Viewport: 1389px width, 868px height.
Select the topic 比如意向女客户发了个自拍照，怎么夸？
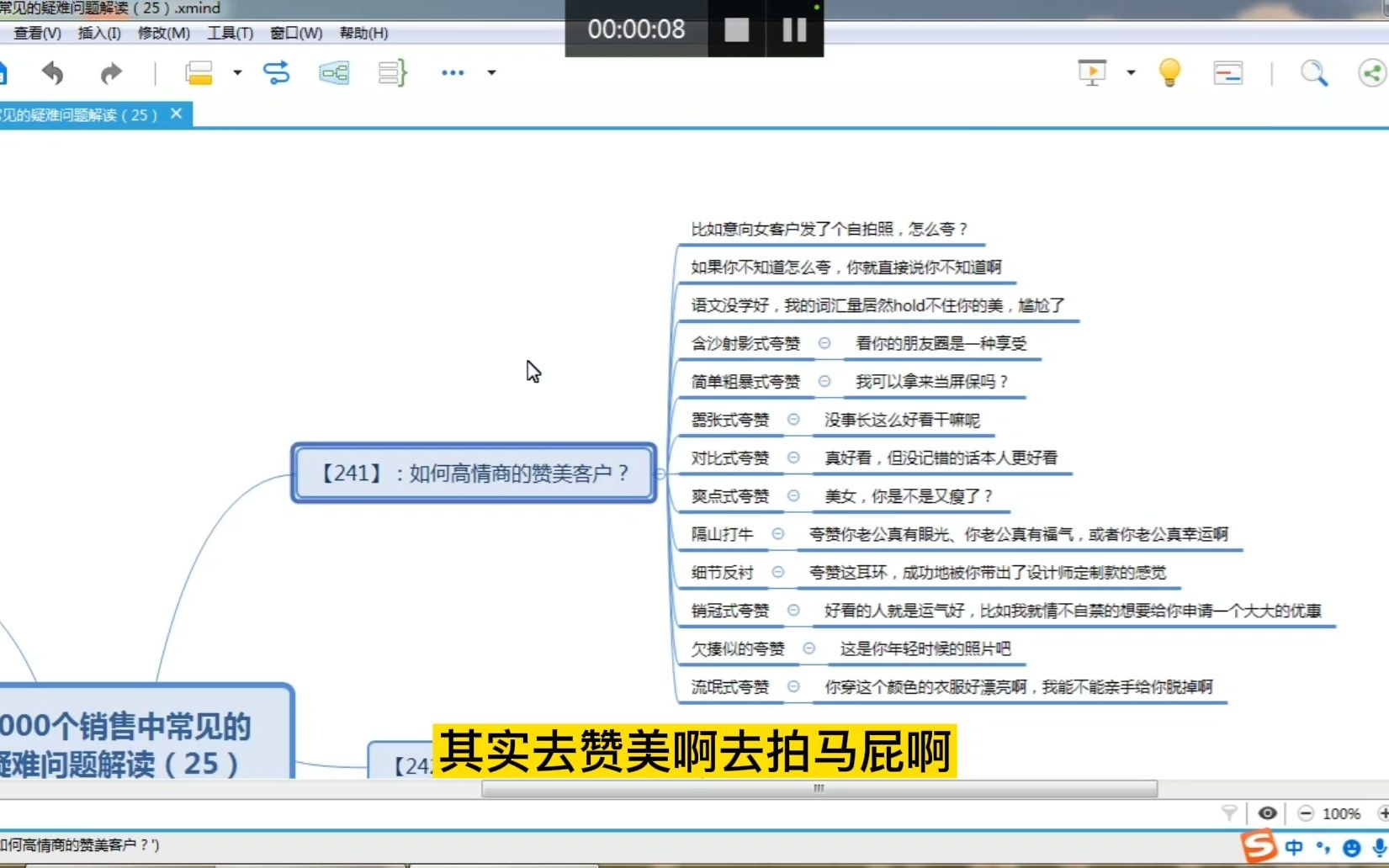point(830,229)
